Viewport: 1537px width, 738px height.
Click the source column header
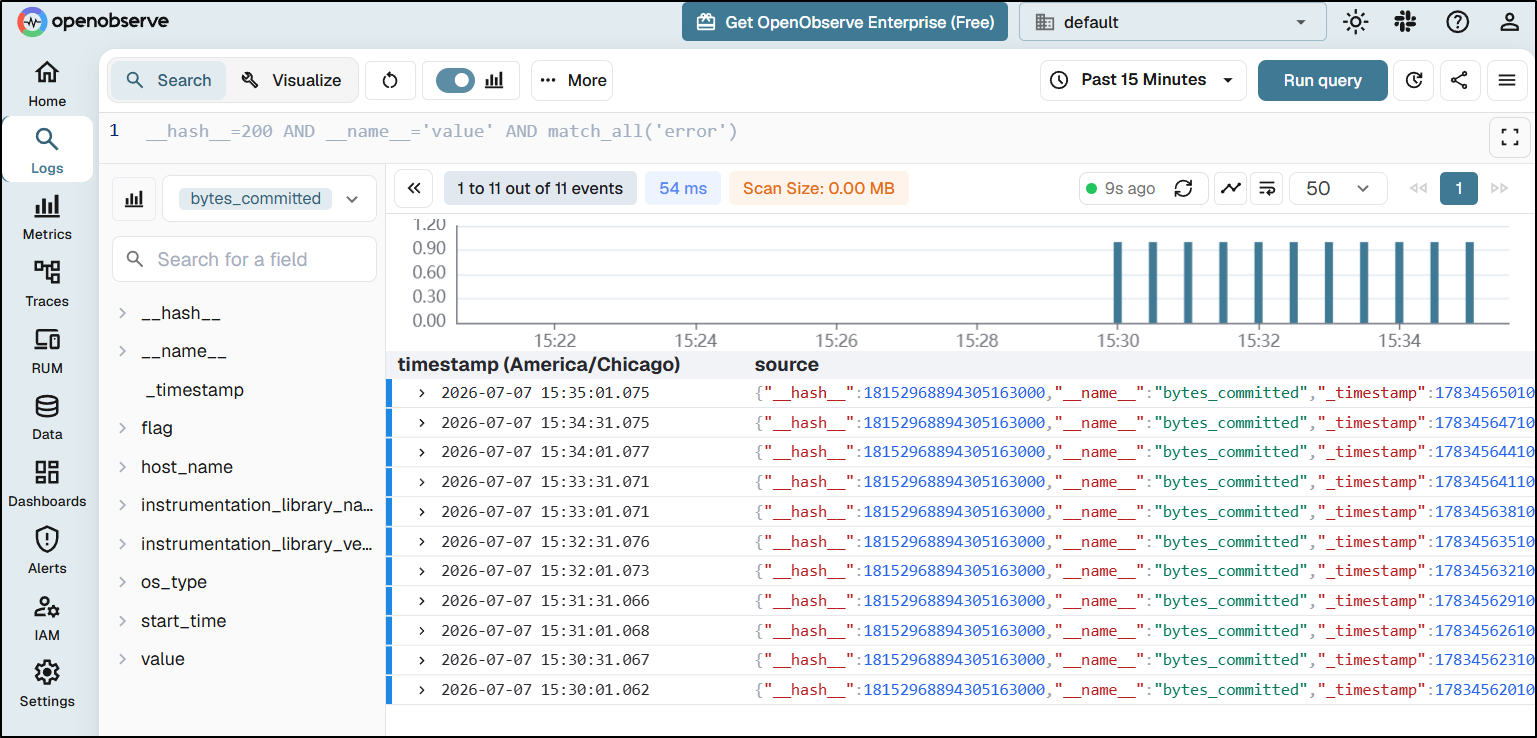[787, 365]
